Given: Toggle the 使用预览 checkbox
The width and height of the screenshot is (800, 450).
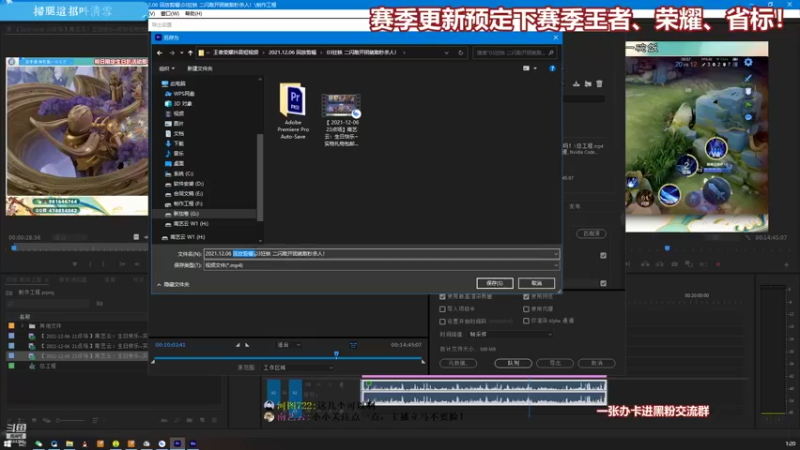Looking at the screenshot, I should coord(526,296).
